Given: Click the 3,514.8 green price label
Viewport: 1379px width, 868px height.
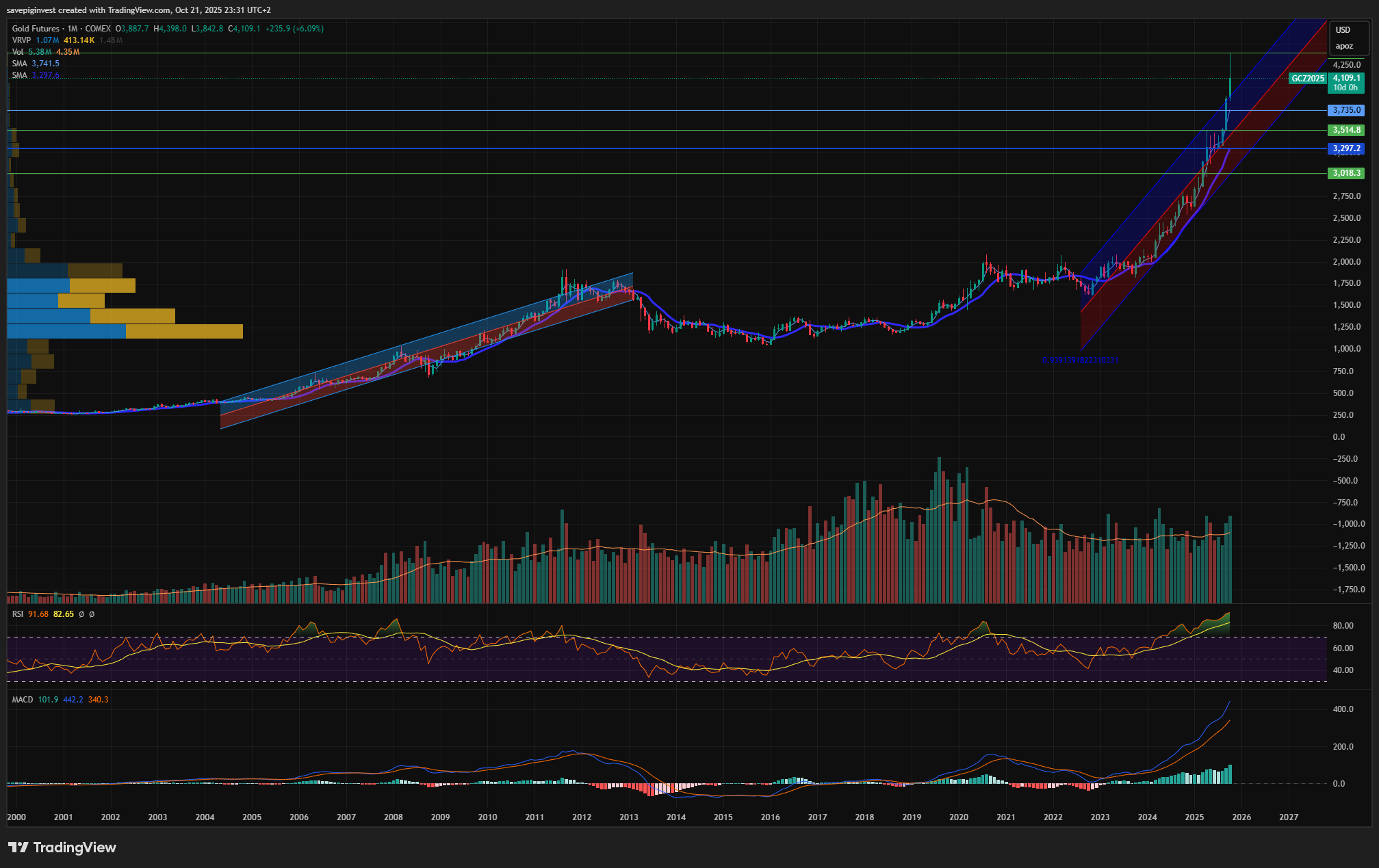Looking at the screenshot, I should (x=1346, y=130).
